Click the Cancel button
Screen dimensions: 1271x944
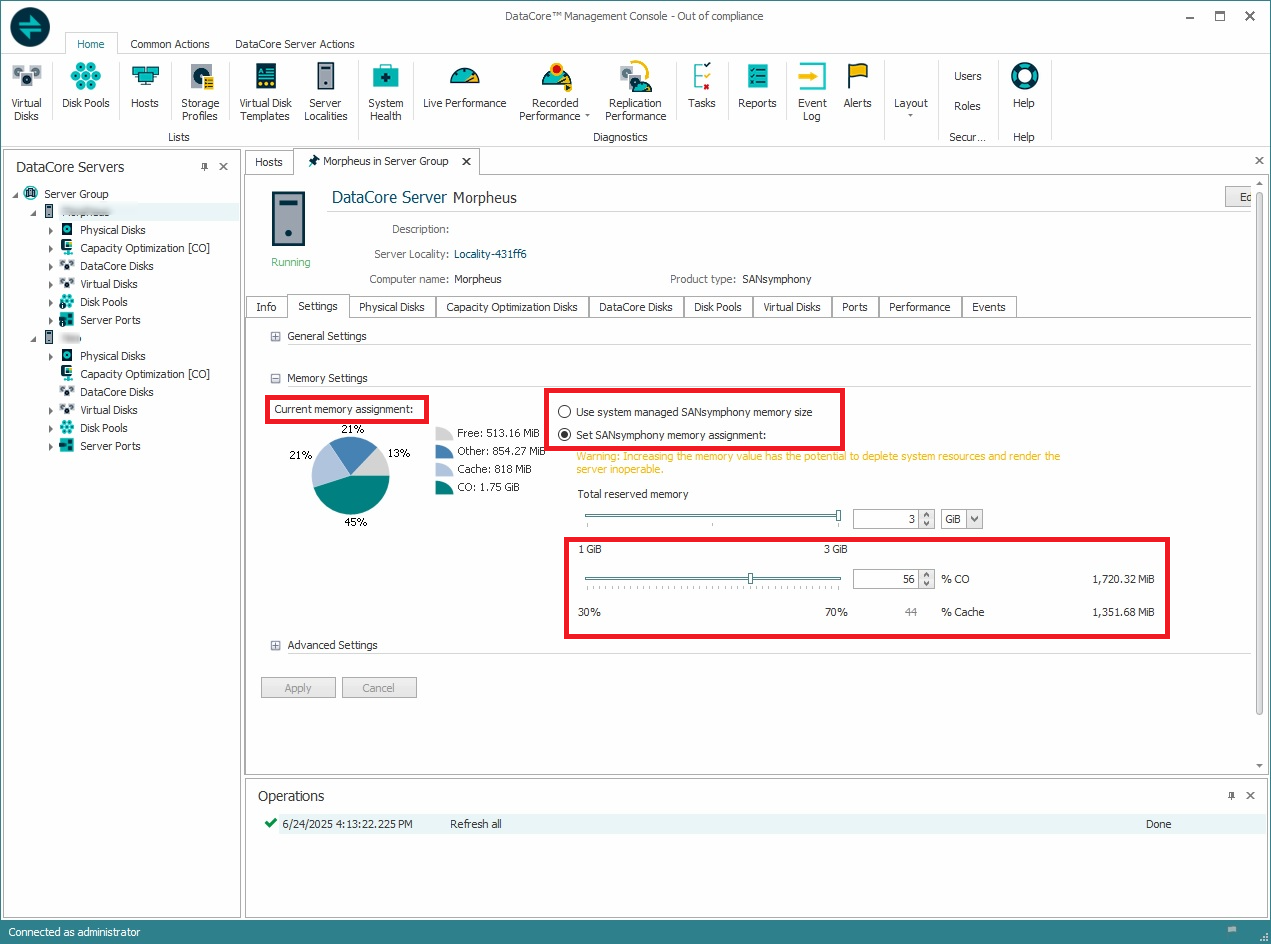tap(378, 688)
